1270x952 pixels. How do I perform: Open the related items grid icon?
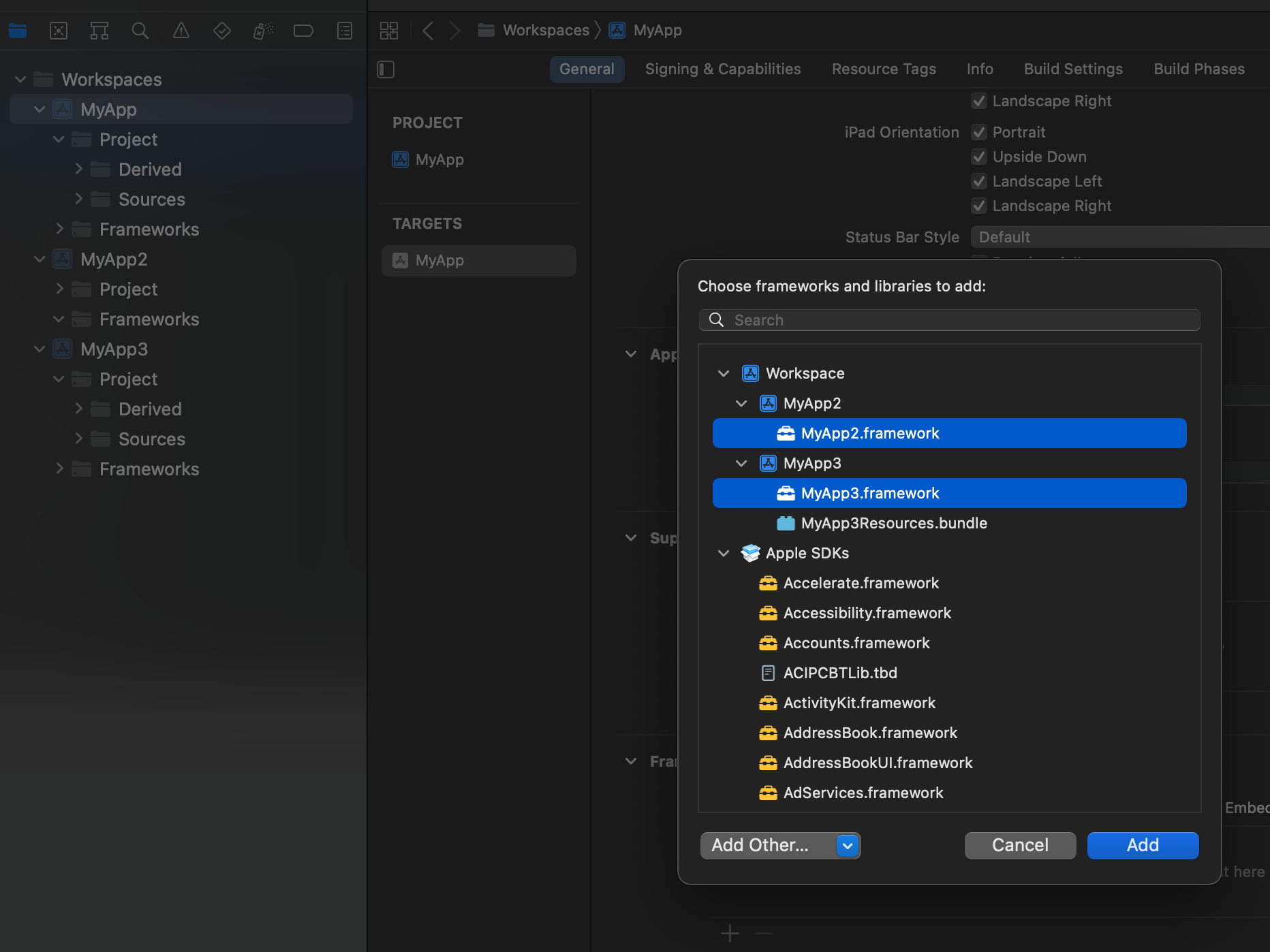(389, 31)
